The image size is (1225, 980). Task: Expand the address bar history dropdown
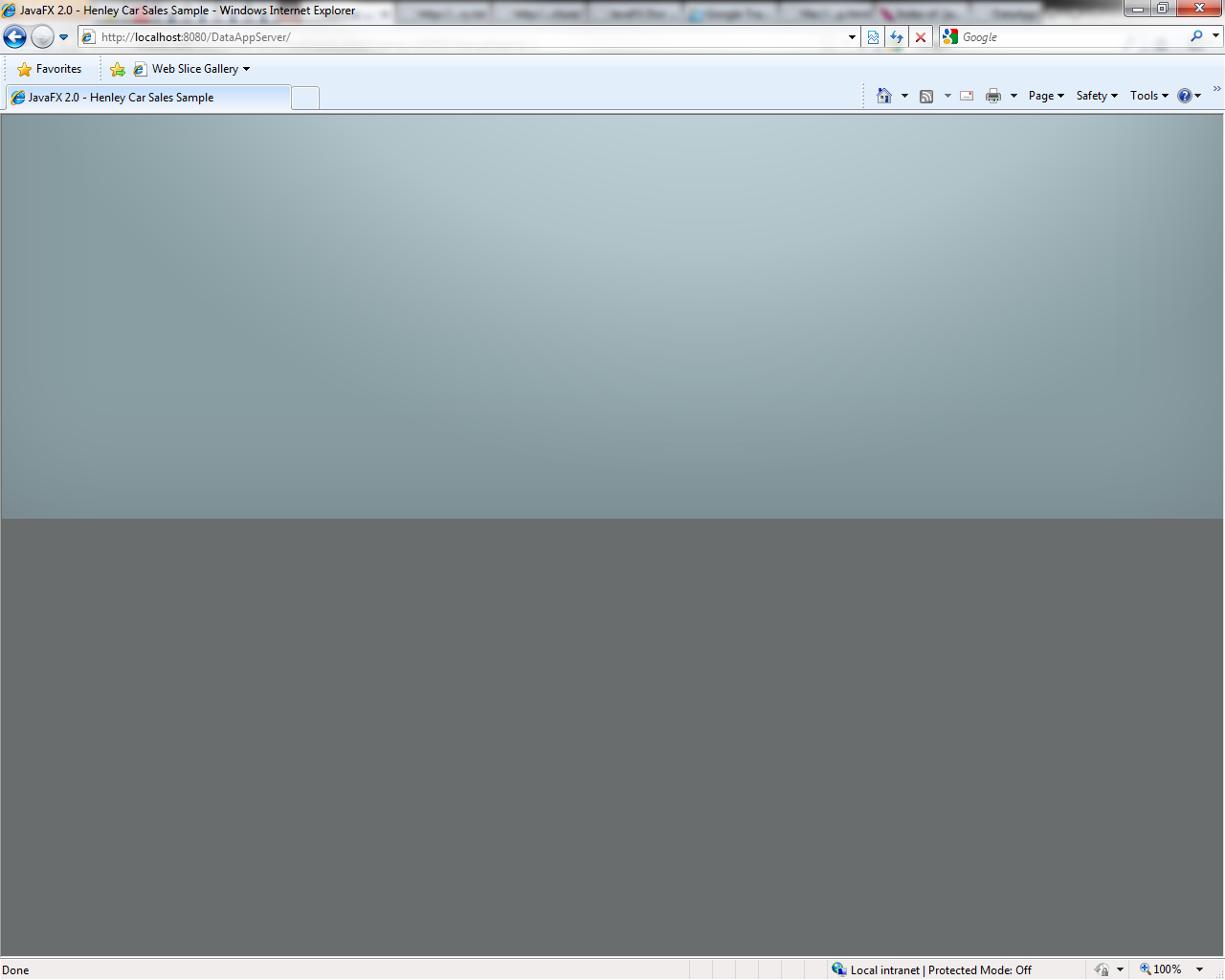pos(852,37)
